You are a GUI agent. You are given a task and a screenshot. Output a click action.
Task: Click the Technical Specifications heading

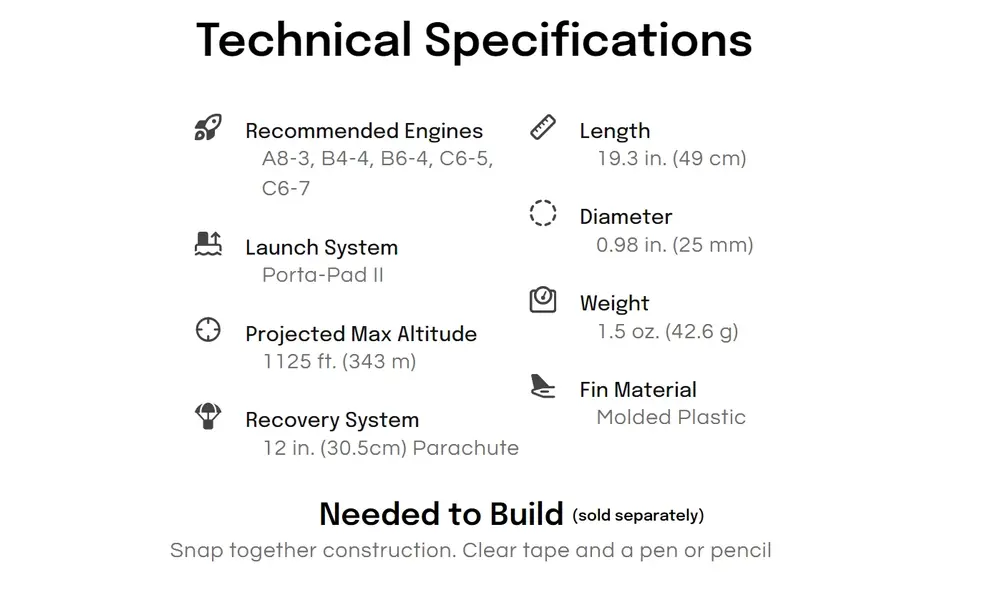[474, 40]
